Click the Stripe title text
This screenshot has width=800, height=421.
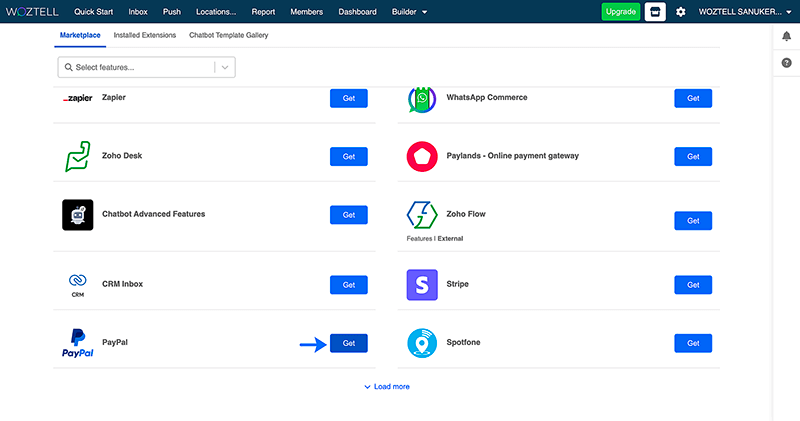click(457, 284)
